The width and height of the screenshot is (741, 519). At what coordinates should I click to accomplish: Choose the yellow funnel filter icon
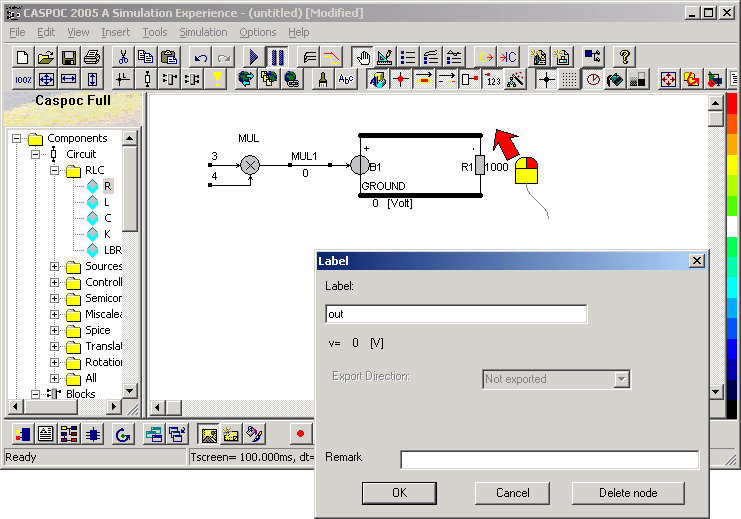pos(217,79)
